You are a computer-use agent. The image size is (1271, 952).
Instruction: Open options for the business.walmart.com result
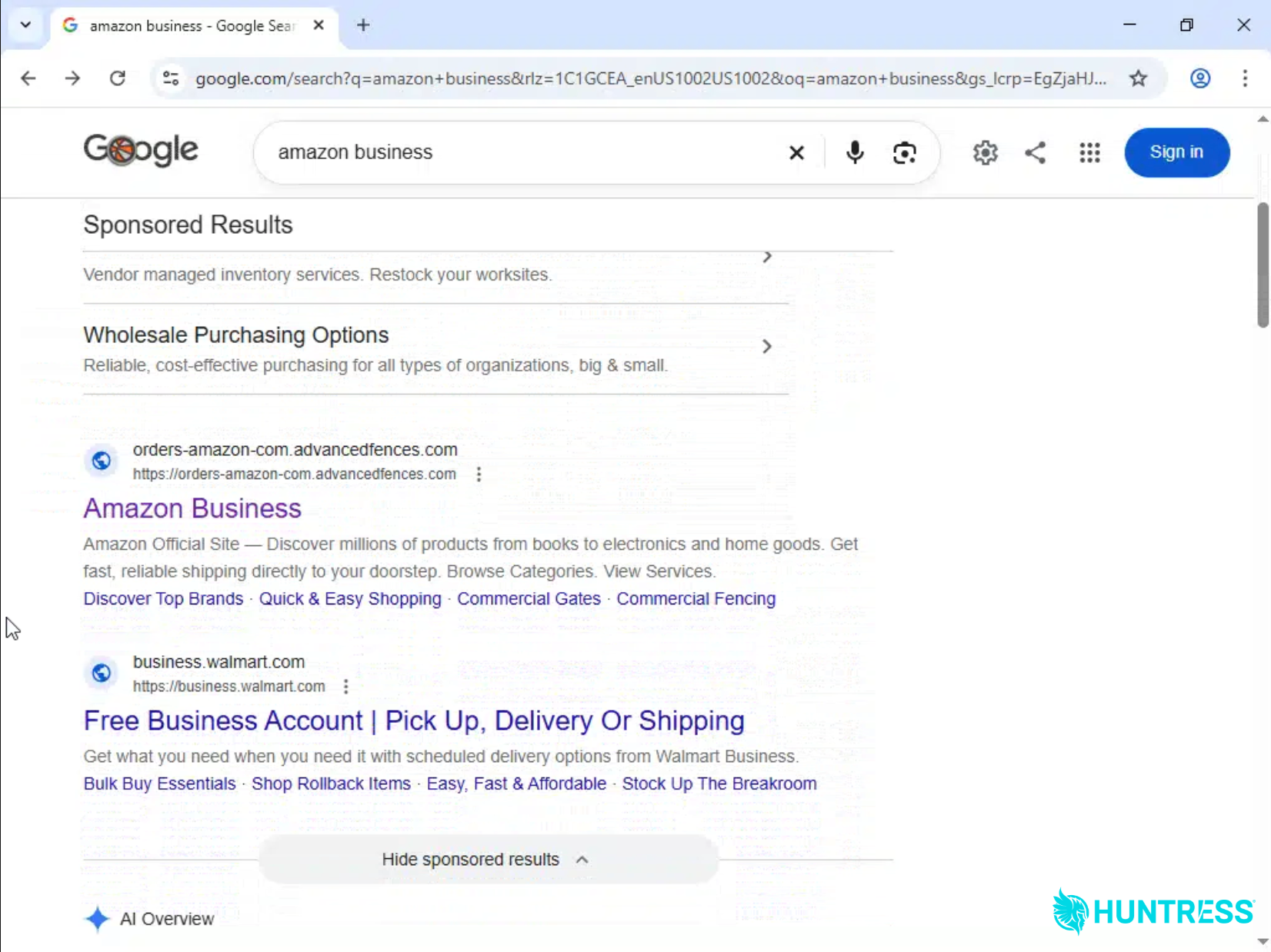point(346,687)
